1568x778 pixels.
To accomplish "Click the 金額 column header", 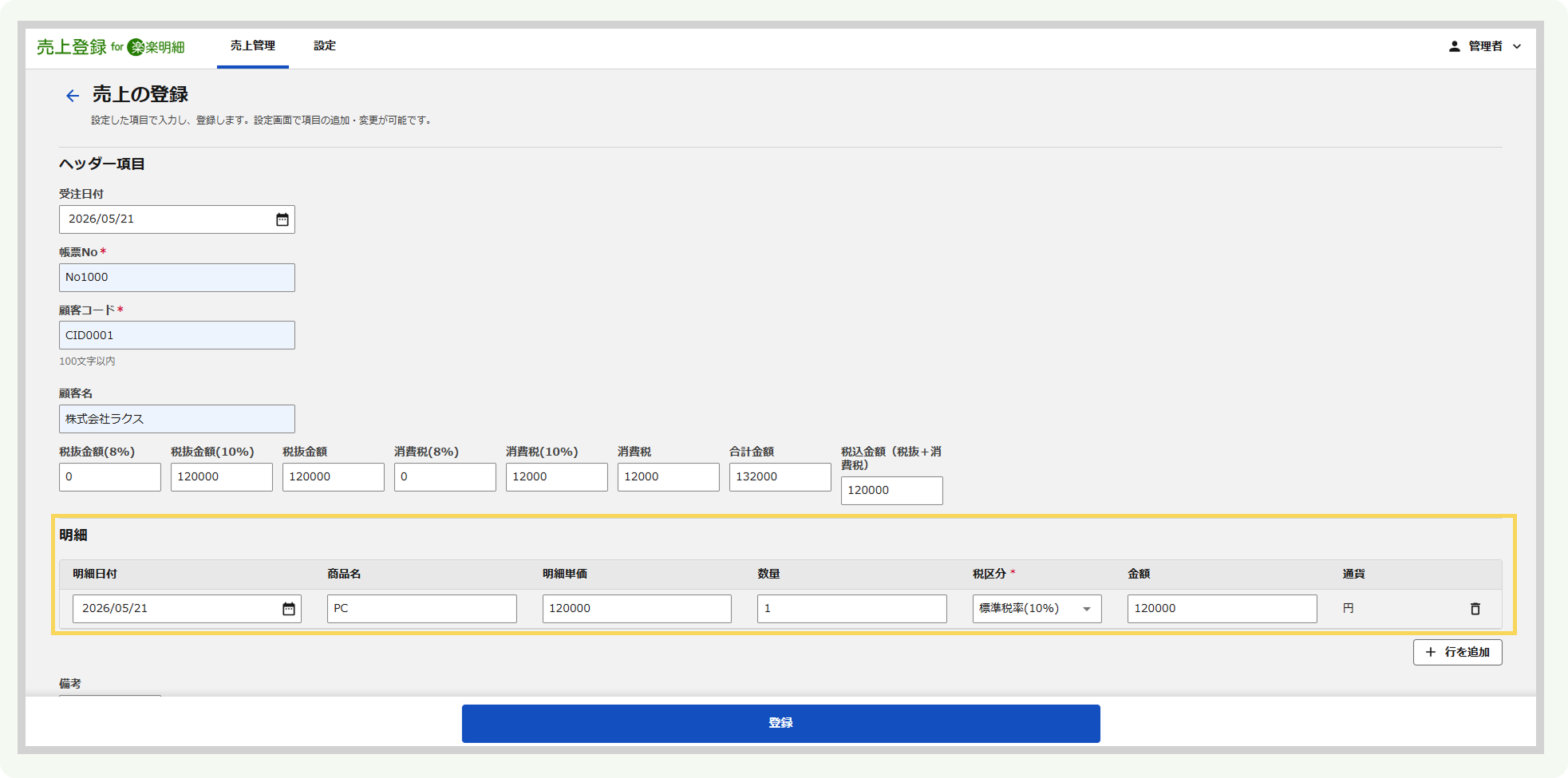I will 1139,574.
